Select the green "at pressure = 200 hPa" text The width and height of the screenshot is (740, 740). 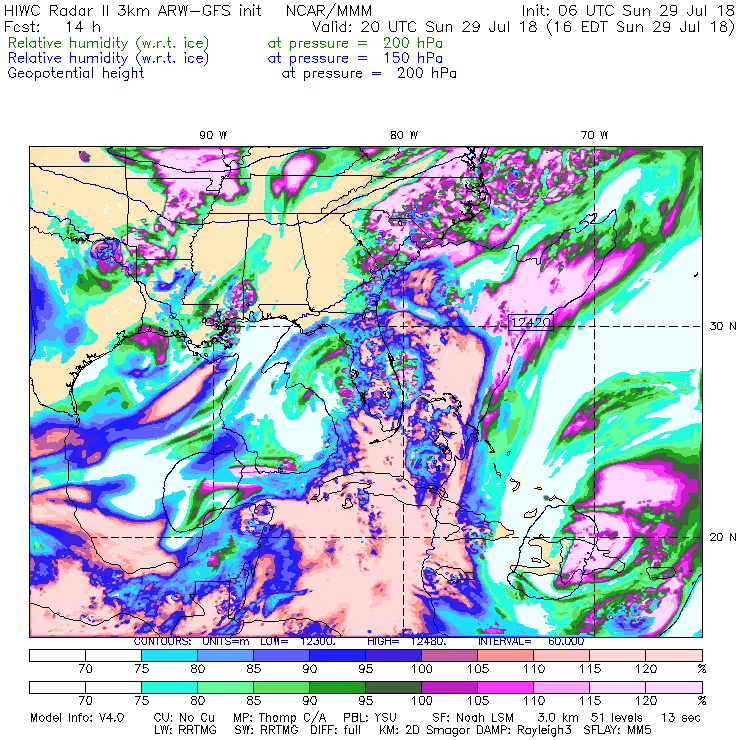pyautogui.click(x=355, y=43)
